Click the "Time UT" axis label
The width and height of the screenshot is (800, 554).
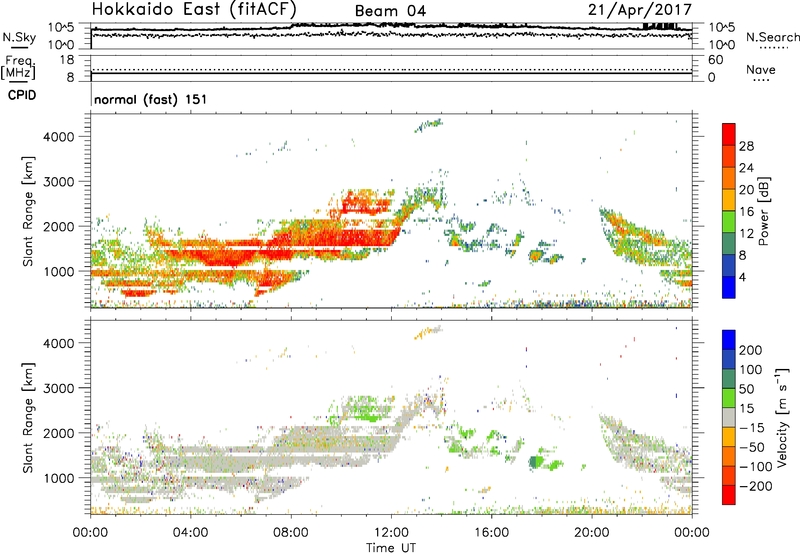pos(391,548)
